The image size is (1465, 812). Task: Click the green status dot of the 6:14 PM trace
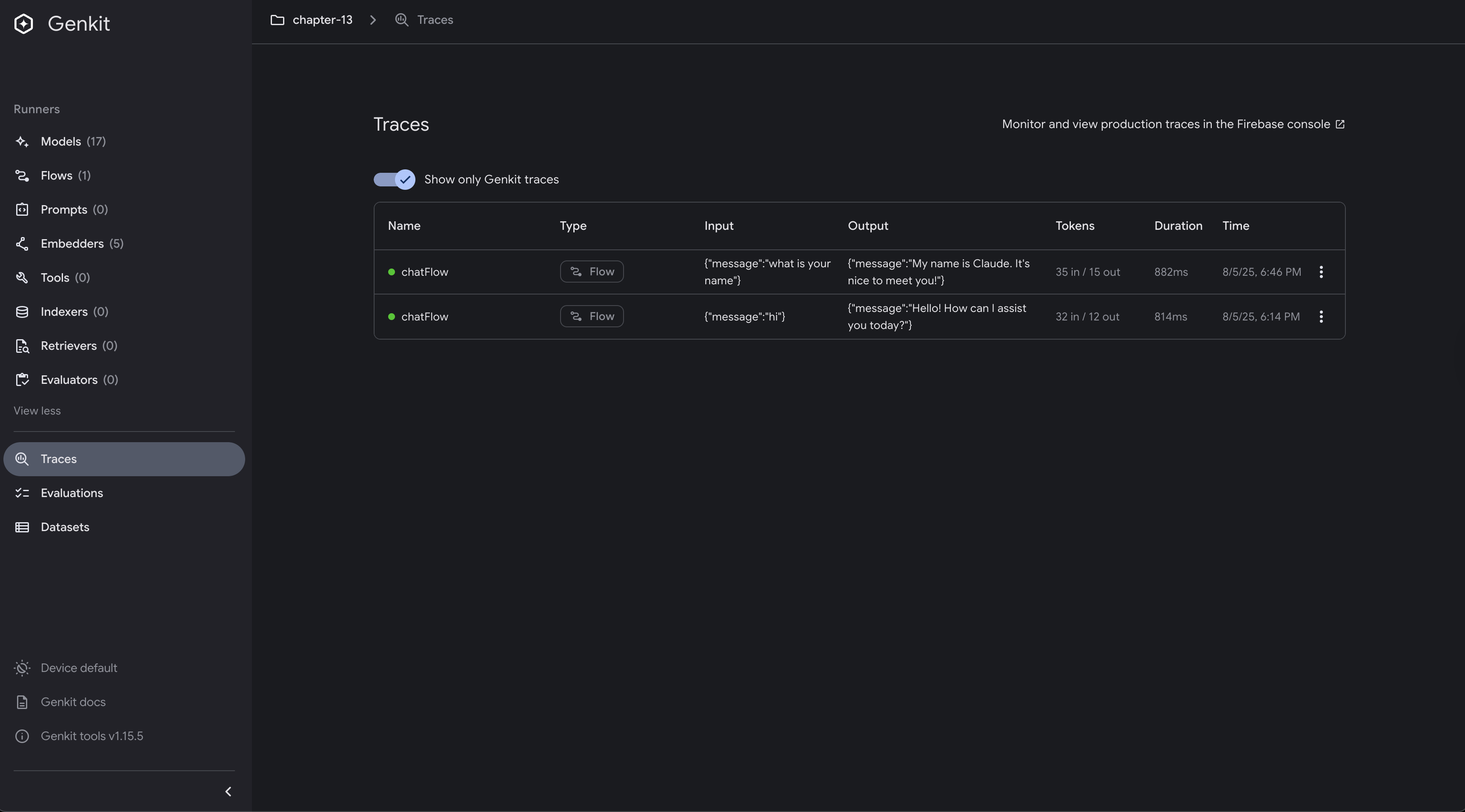(391, 317)
